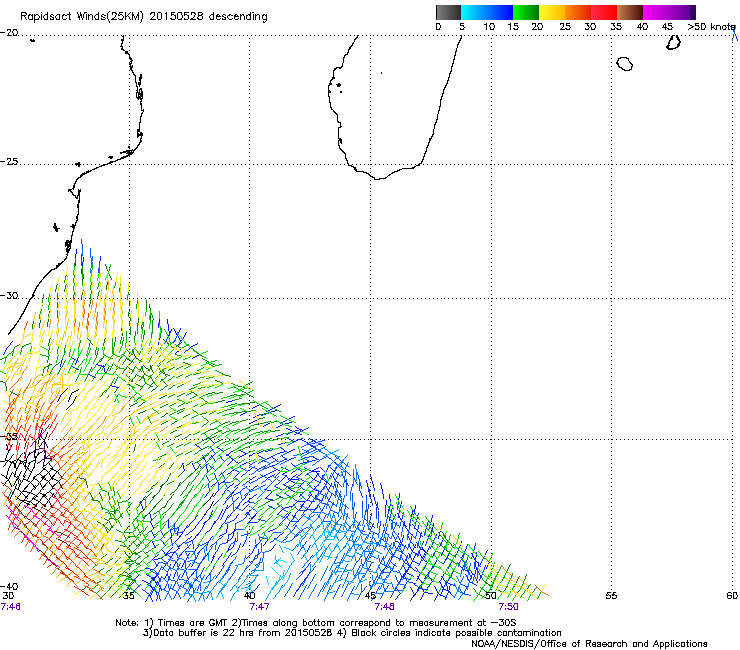The image size is (740, 650).
Task: Click the '0' label under the color scale
Action: pos(438,27)
